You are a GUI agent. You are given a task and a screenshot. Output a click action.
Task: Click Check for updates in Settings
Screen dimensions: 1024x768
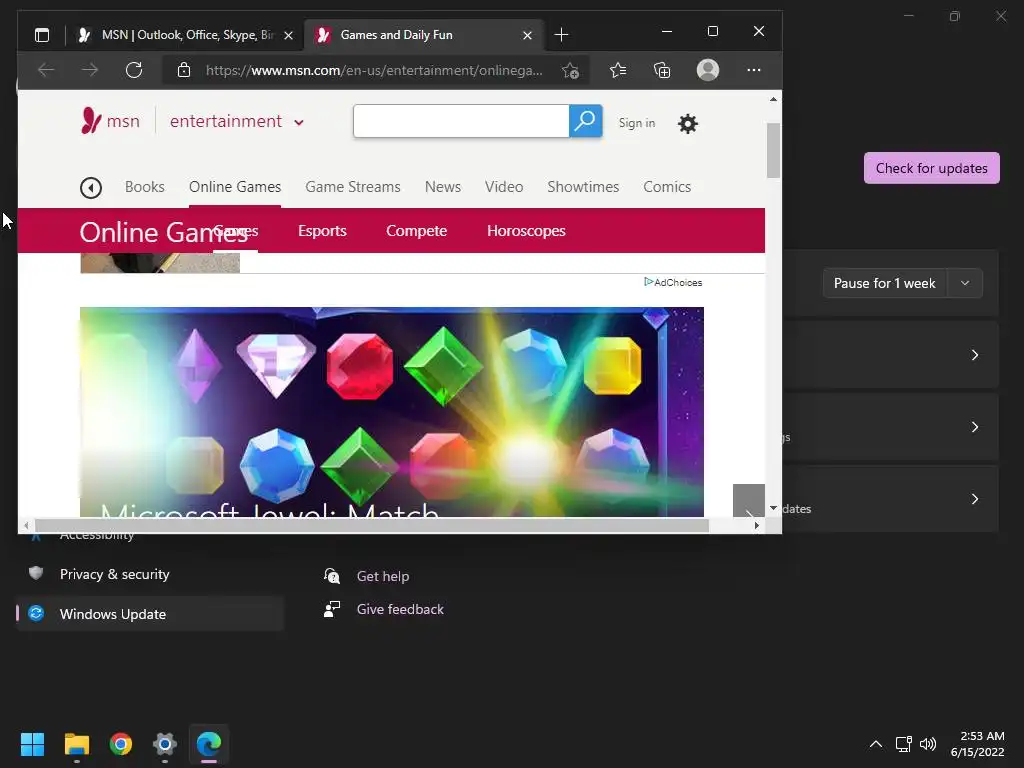point(931,168)
